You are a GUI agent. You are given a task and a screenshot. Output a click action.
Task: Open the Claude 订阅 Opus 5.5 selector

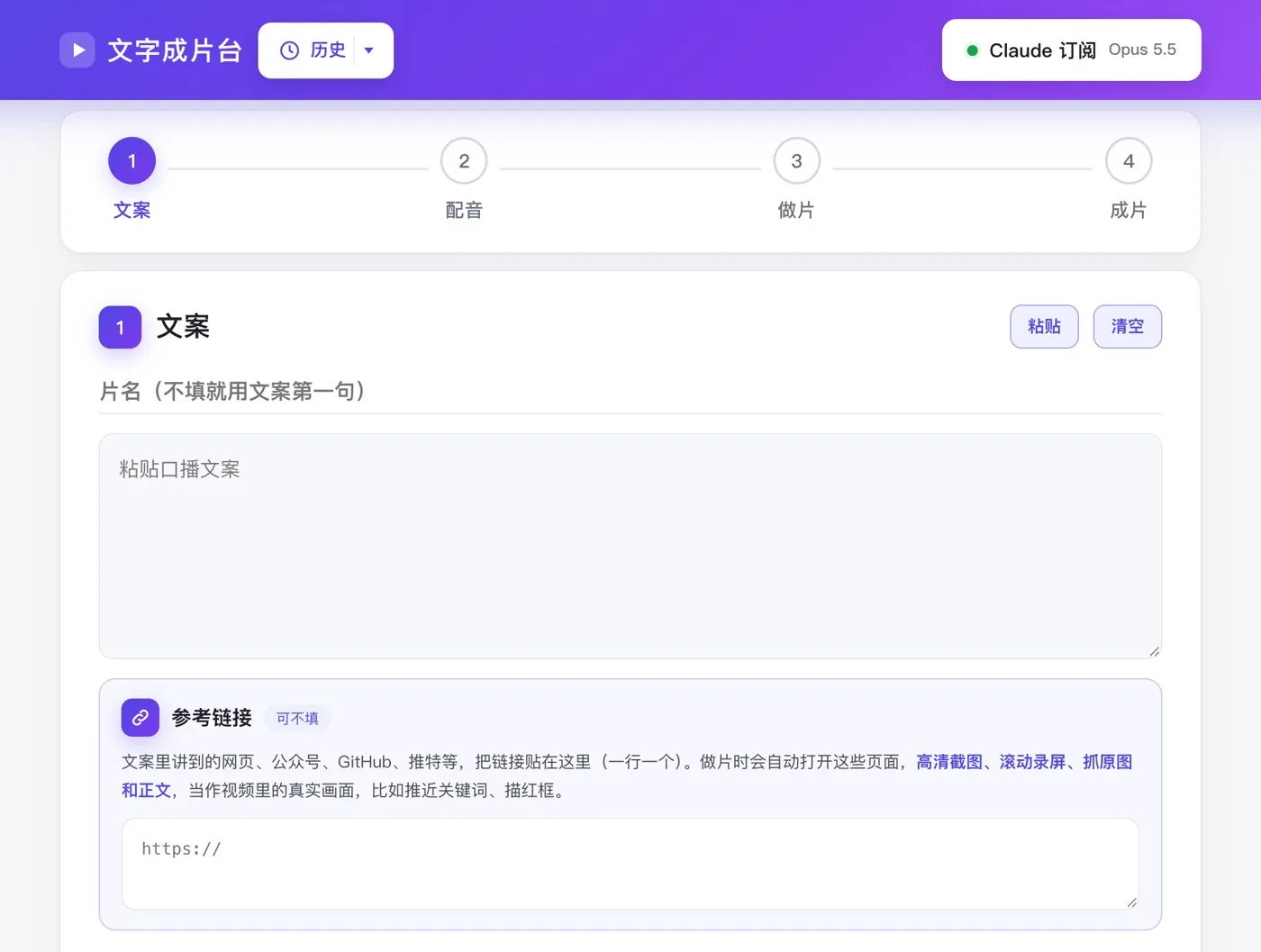pyautogui.click(x=1071, y=50)
